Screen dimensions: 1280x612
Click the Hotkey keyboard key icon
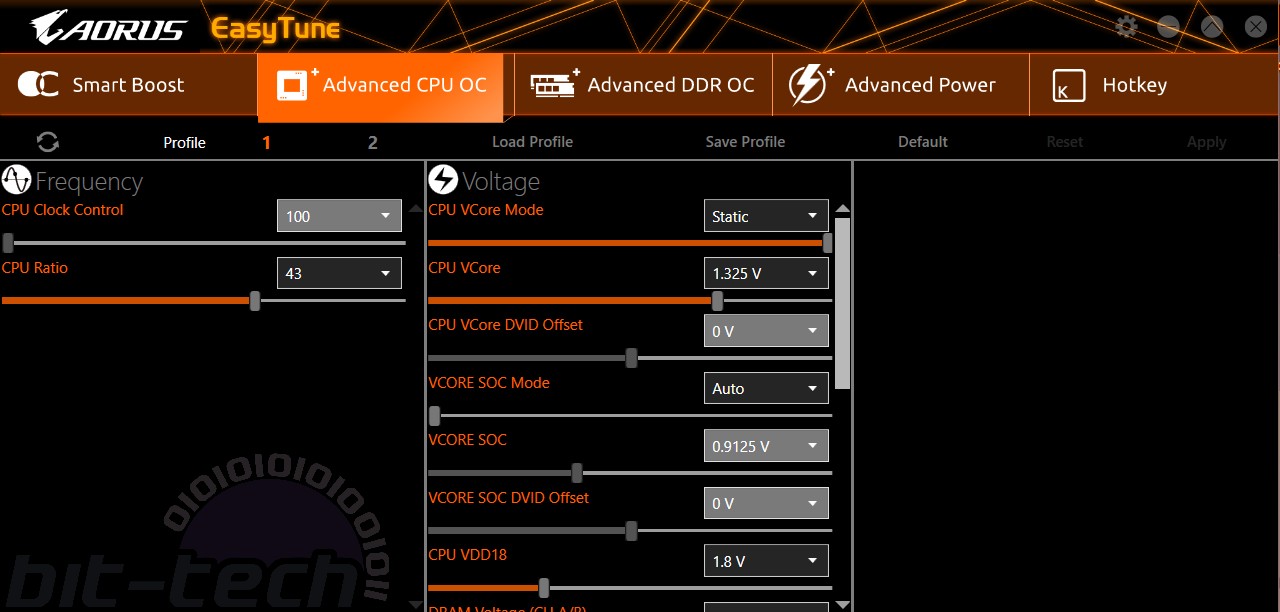pos(1068,86)
